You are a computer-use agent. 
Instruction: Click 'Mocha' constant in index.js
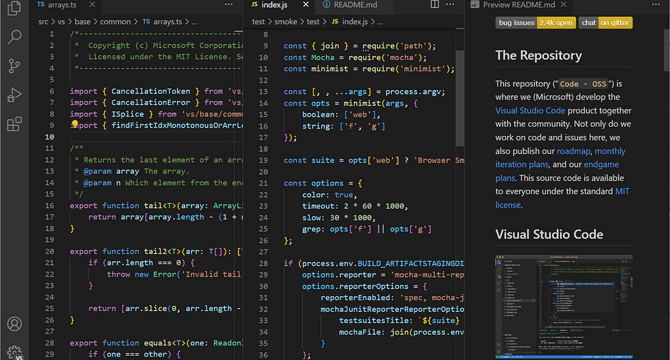[x=323, y=58]
